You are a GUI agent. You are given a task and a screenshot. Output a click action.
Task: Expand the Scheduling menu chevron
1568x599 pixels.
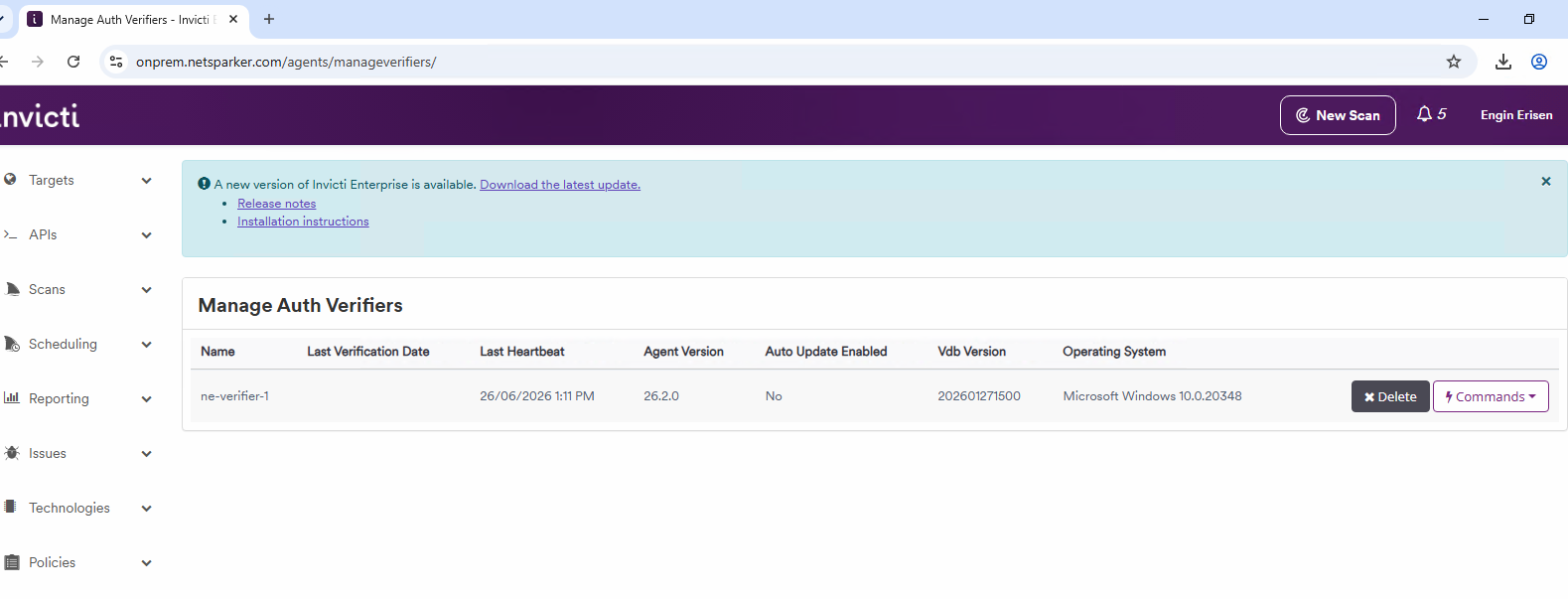pos(147,345)
